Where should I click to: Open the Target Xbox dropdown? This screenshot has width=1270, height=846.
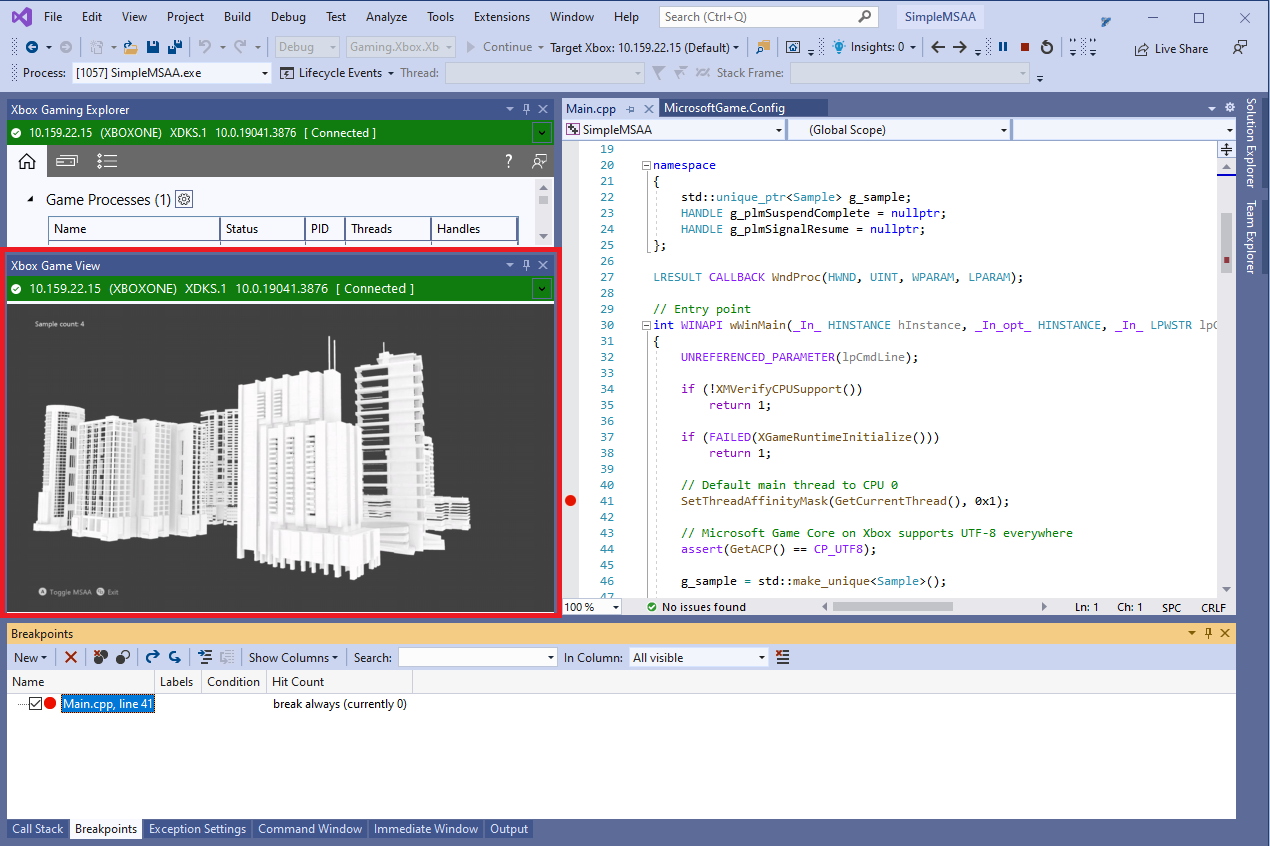coord(645,47)
